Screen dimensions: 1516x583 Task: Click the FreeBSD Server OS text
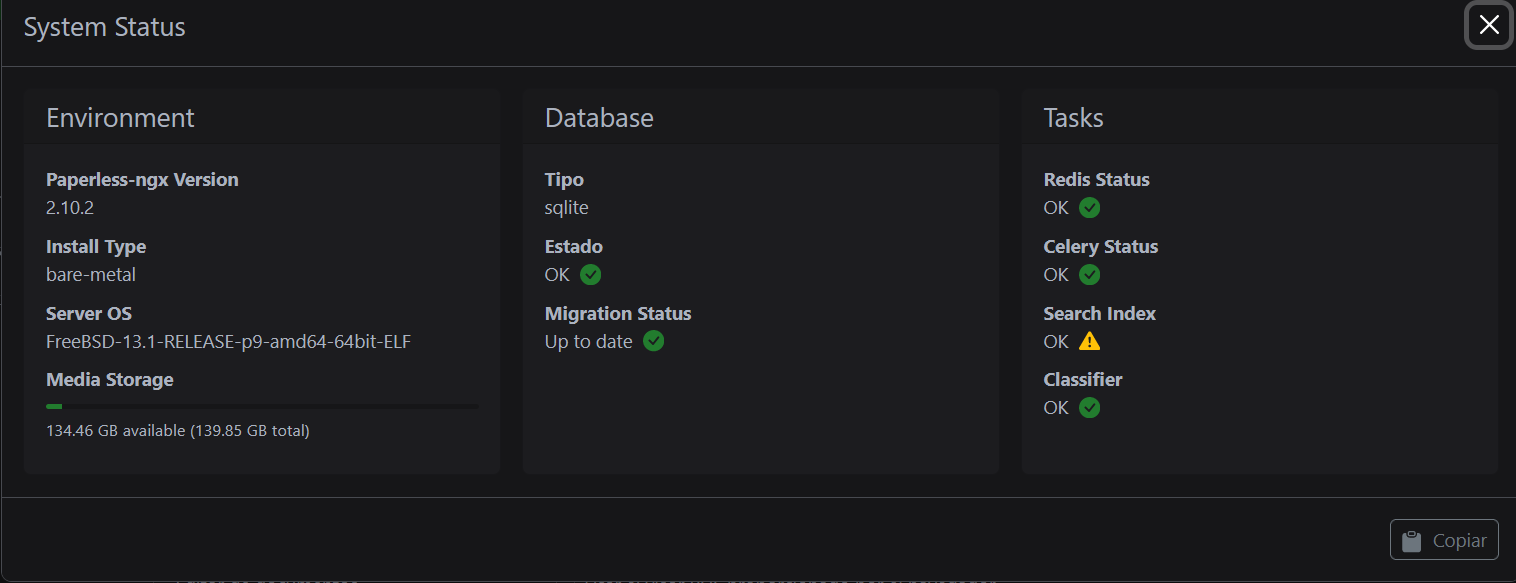point(229,341)
